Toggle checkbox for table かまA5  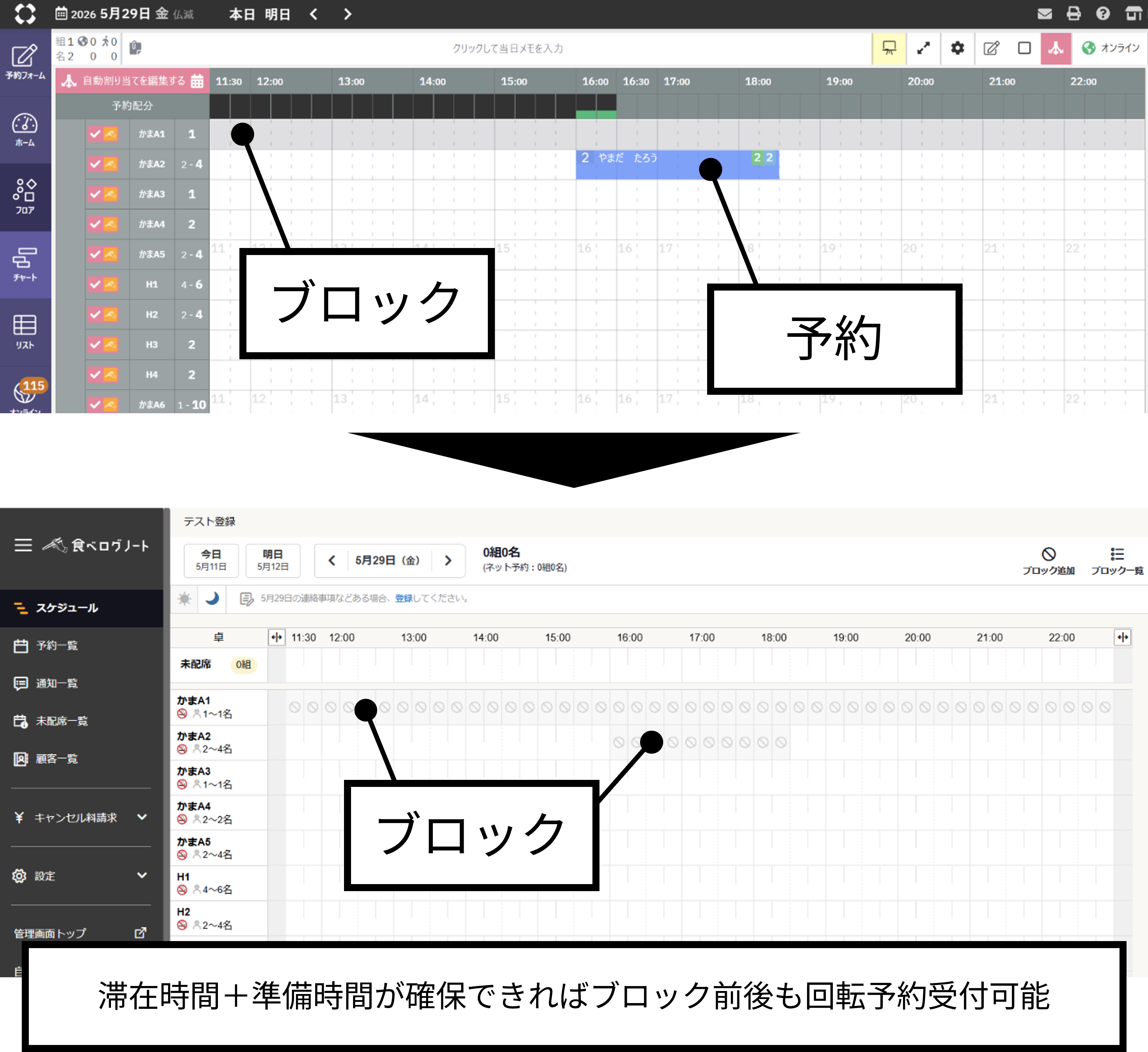coord(95,254)
